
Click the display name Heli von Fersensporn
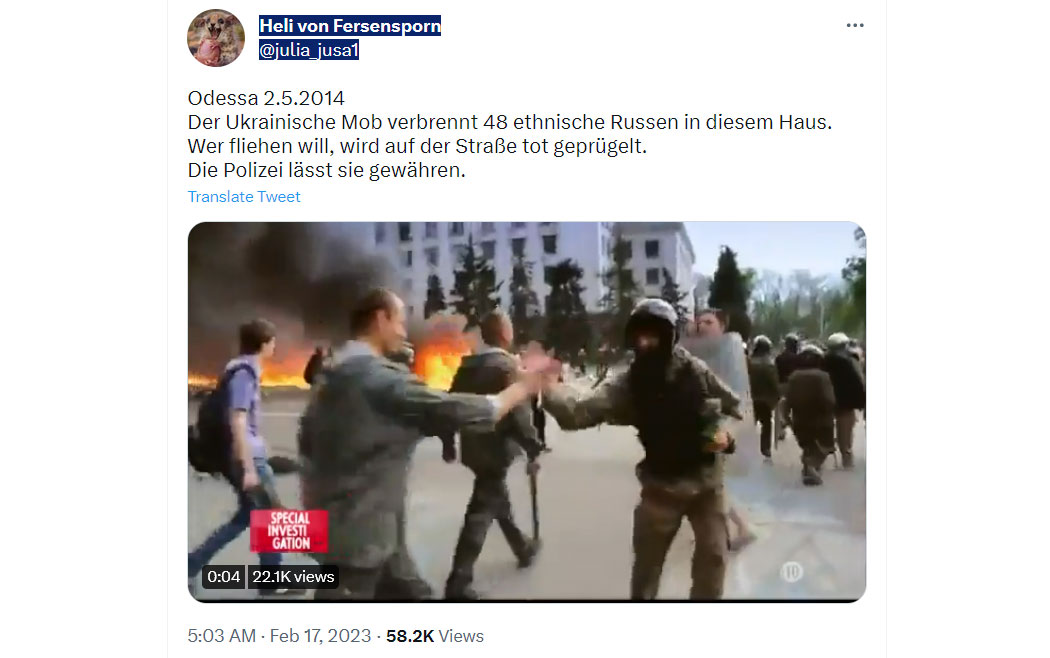[x=350, y=25]
